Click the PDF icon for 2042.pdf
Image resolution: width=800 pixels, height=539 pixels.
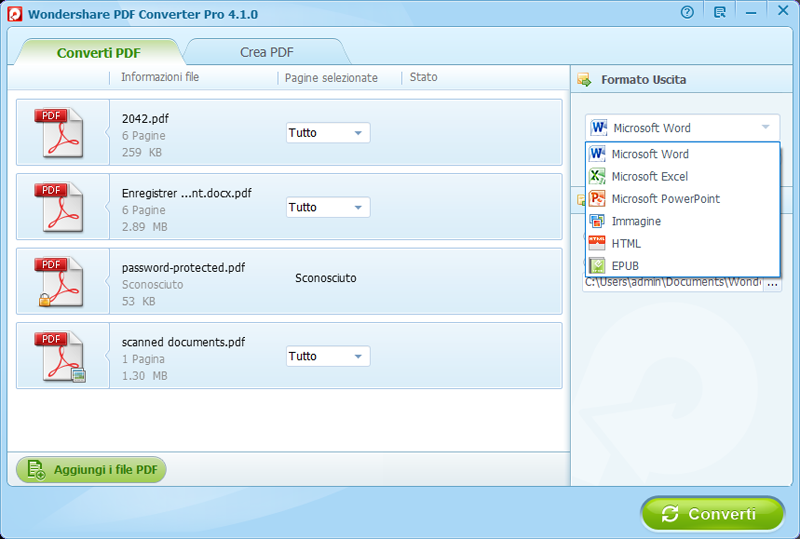point(62,133)
